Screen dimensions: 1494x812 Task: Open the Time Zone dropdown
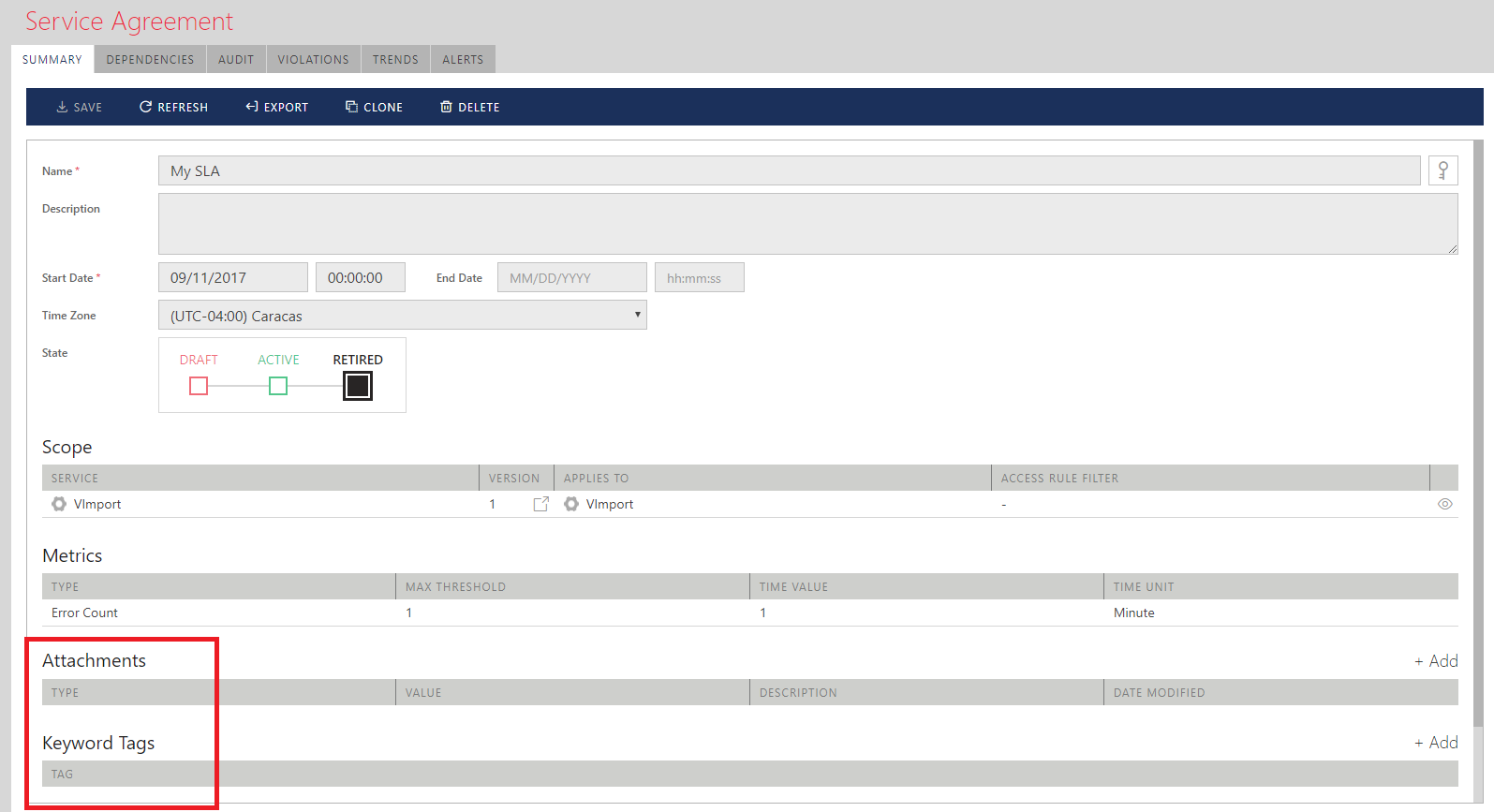(402, 316)
